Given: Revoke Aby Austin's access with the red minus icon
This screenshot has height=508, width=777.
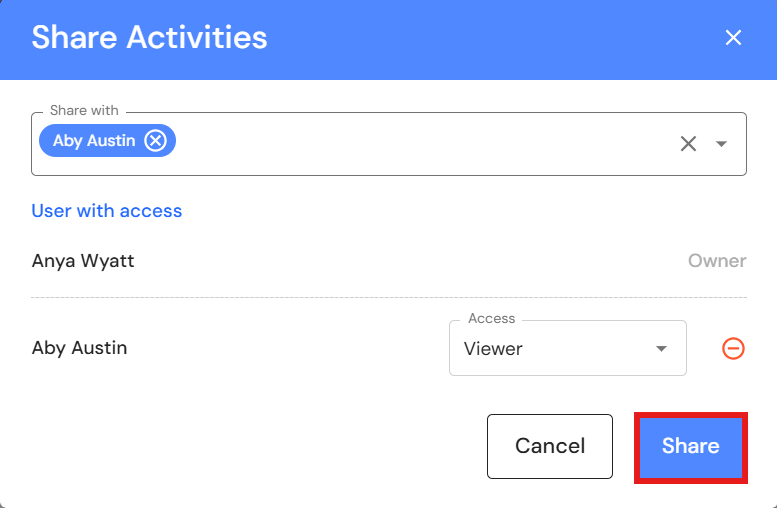Looking at the screenshot, I should click(733, 349).
